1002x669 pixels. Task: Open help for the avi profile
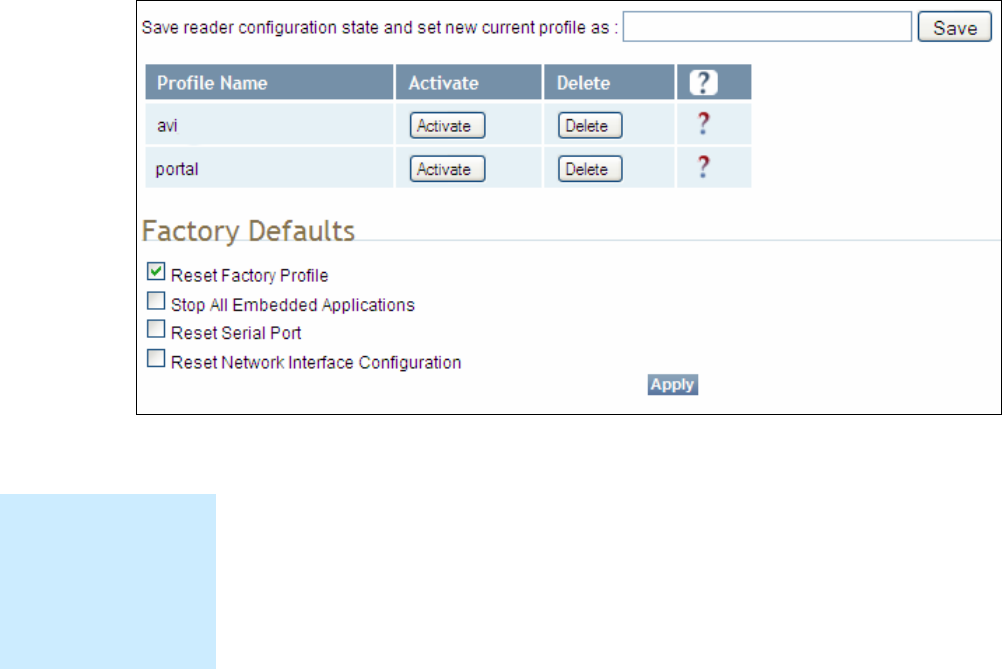coord(703,123)
